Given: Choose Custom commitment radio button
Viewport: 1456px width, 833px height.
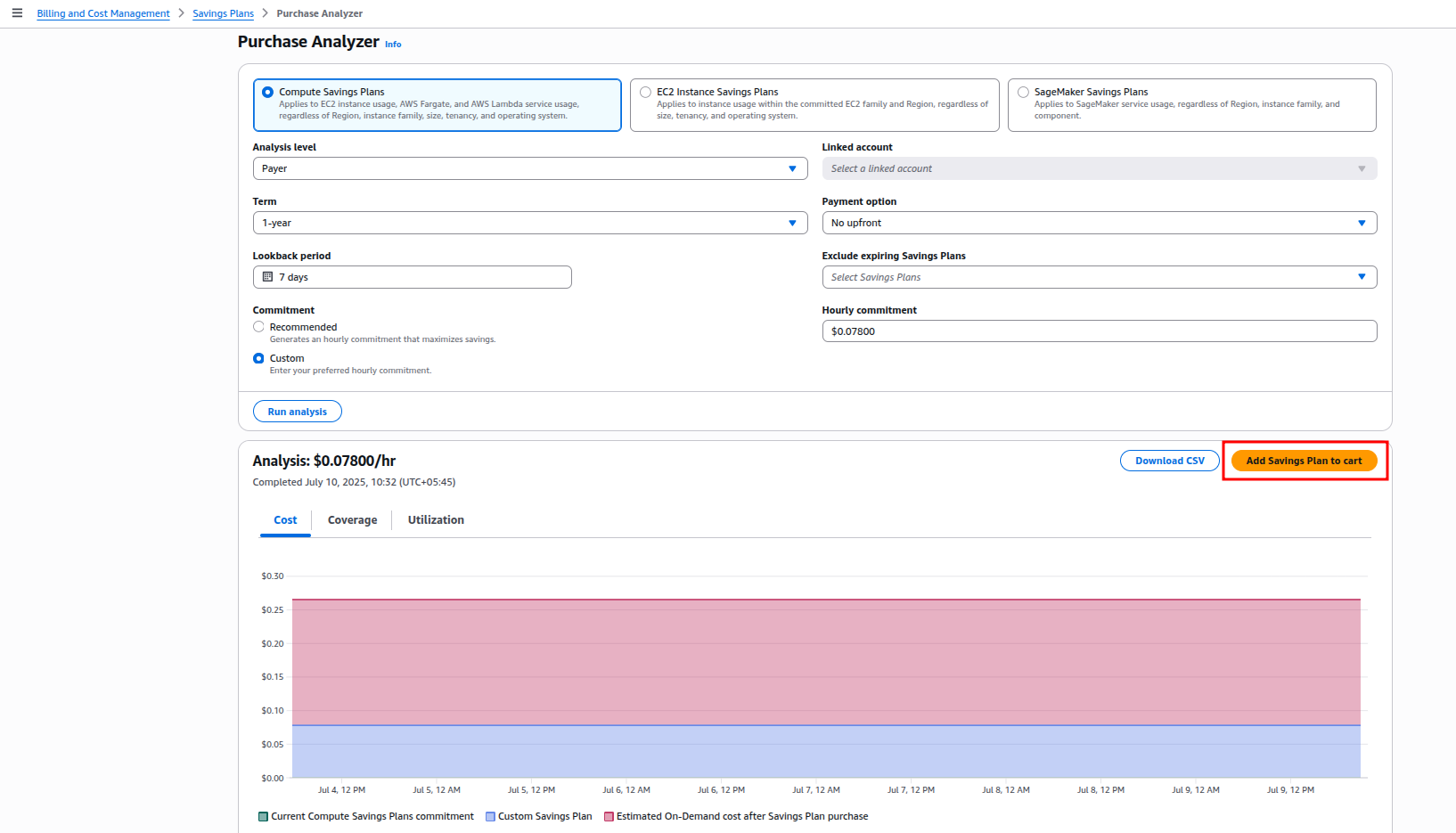Looking at the screenshot, I should pos(258,358).
